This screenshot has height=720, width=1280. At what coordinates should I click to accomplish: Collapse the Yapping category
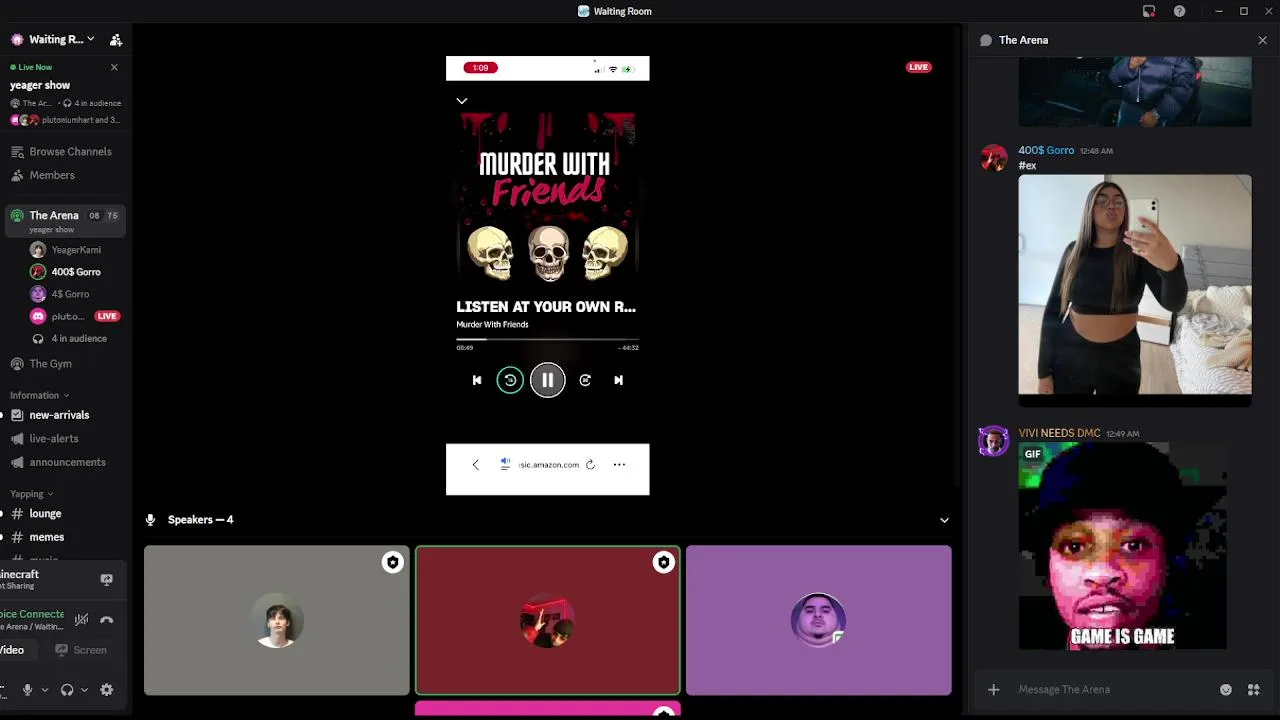pos(32,494)
